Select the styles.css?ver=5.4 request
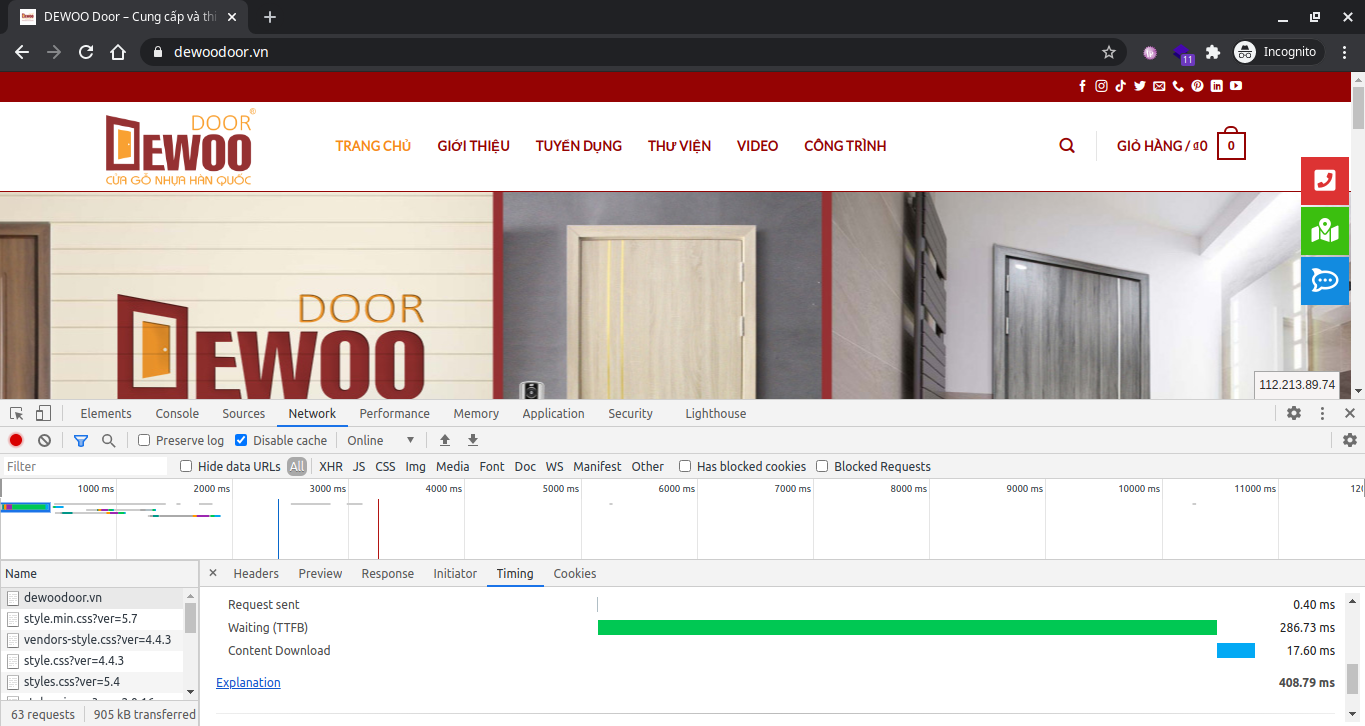The width and height of the screenshot is (1365, 726). [92, 682]
